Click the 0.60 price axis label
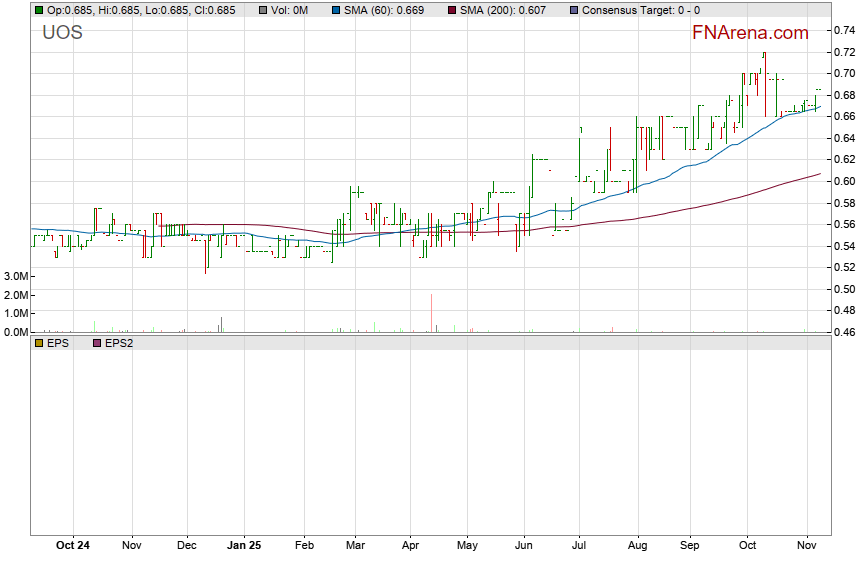 (x=843, y=181)
